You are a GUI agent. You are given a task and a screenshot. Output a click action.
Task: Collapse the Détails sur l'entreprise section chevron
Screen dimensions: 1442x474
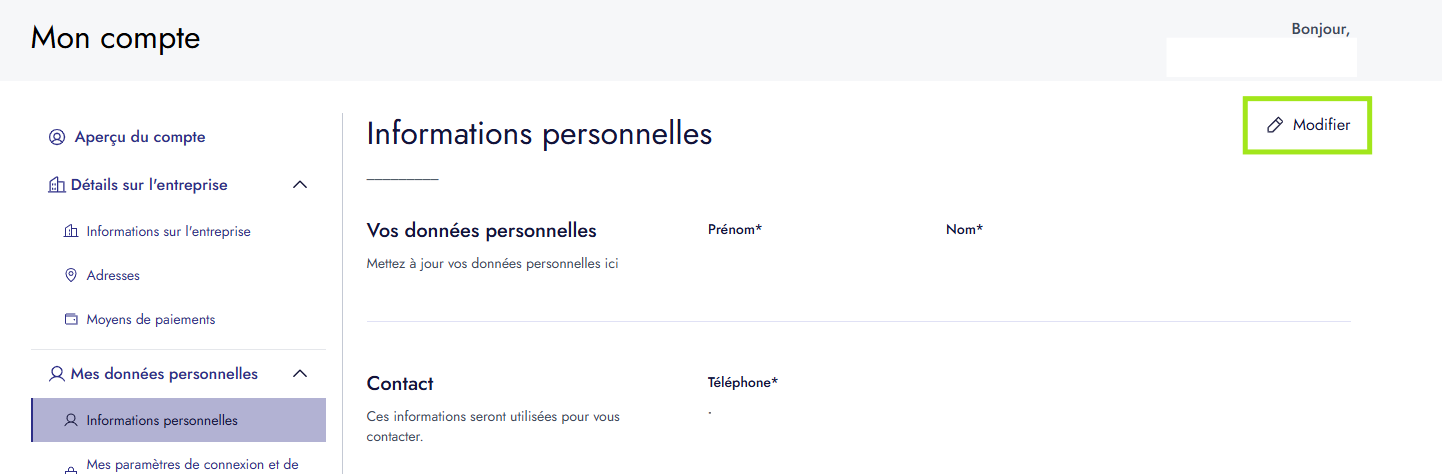pos(299,185)
